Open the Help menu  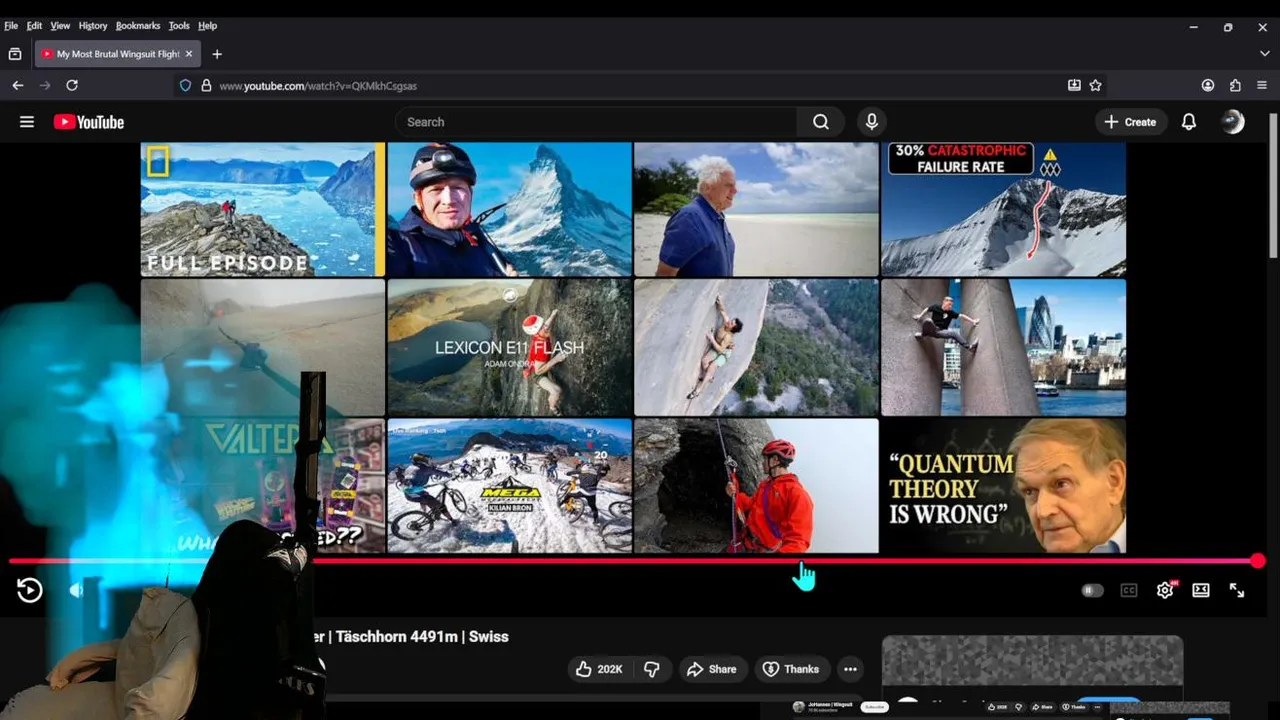click(x=207, y=26)
